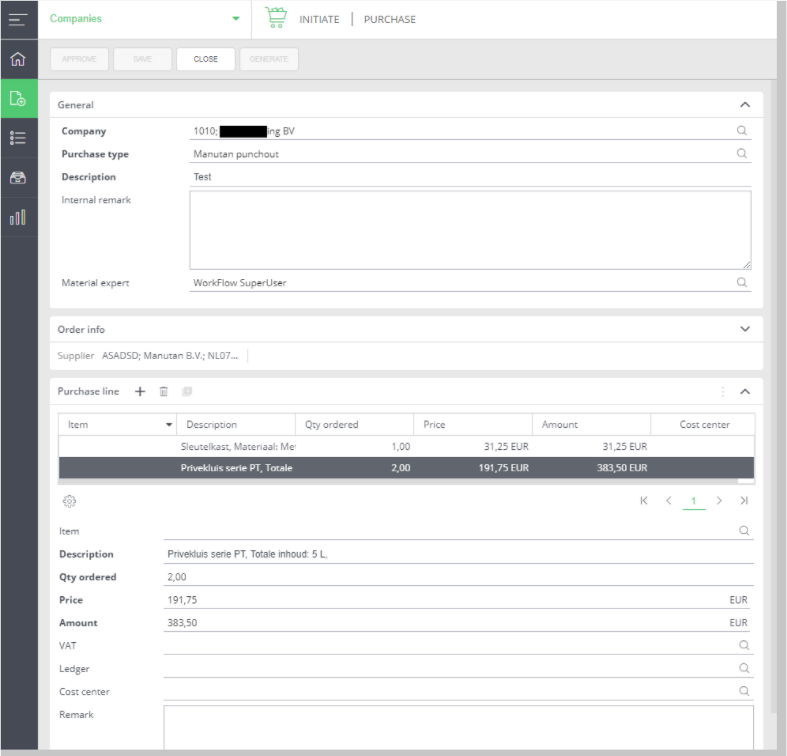
Task: Look up a Cost center via magnifier
Action: (744, 691)
